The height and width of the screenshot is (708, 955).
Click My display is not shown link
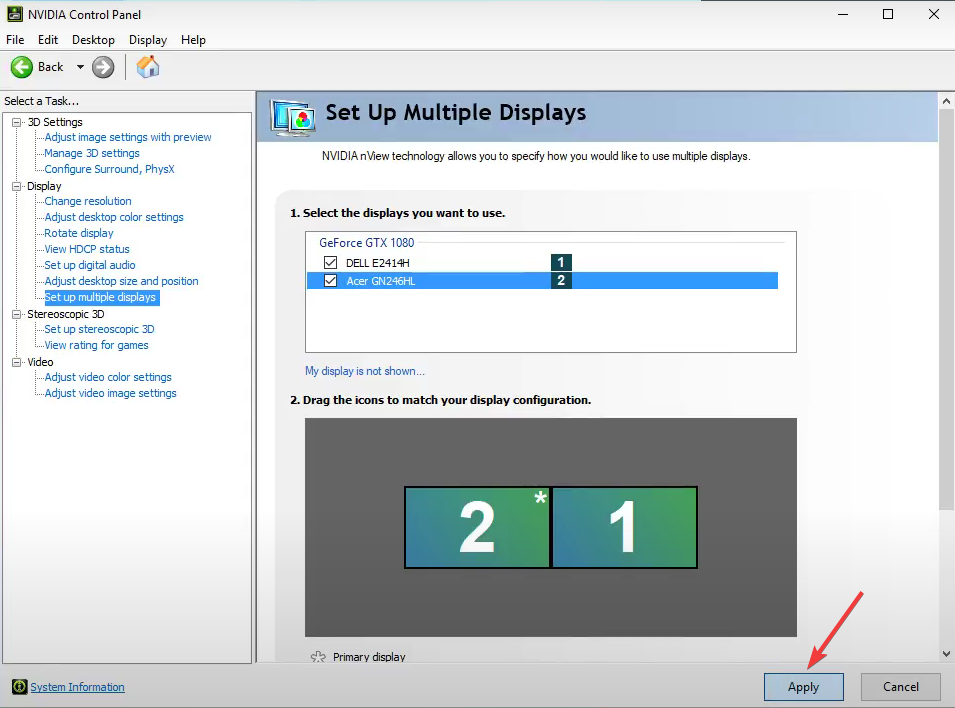(365, 371)
